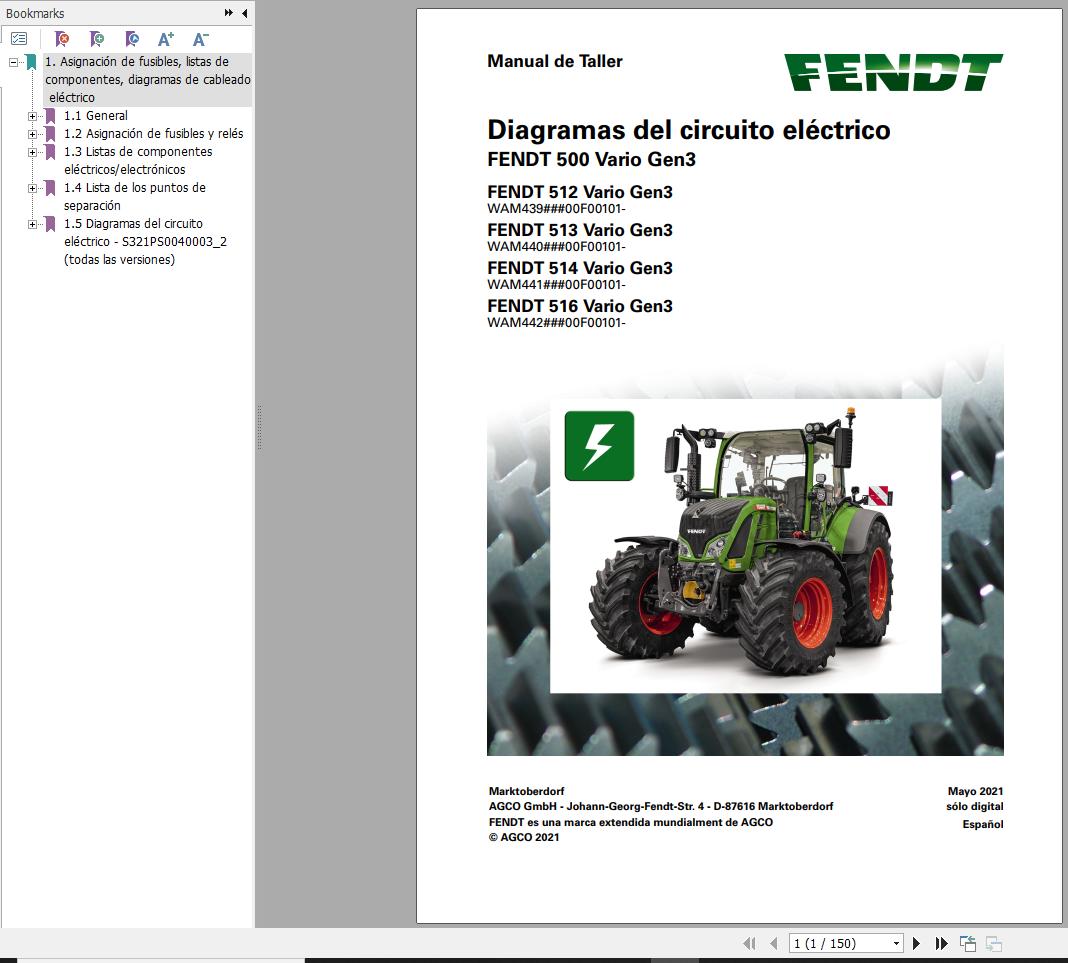
Task: Expand the 1.1 General bookmark
Action: (x=32, y=116)
